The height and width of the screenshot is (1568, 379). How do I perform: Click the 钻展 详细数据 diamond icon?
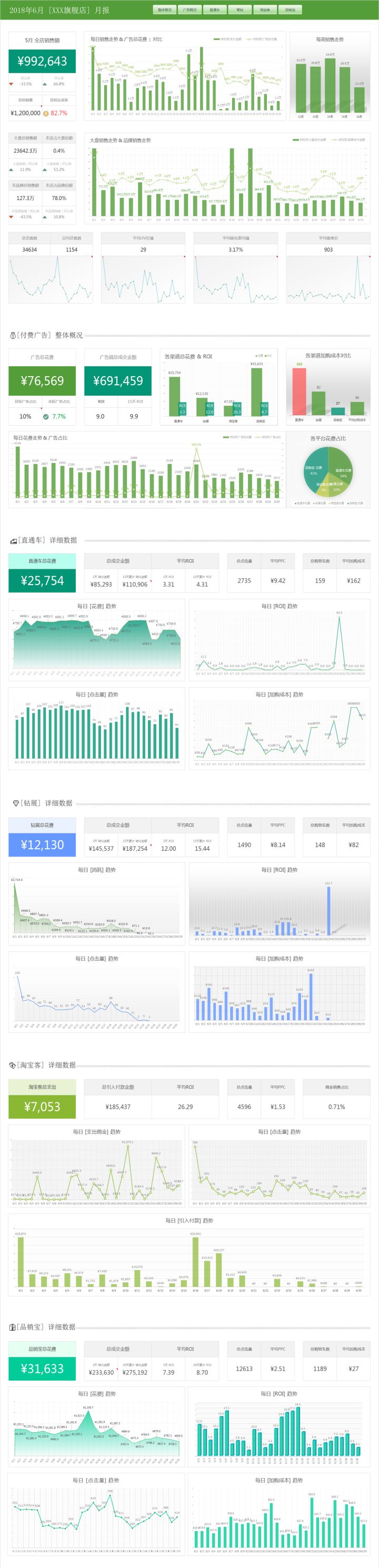(16, 803)
